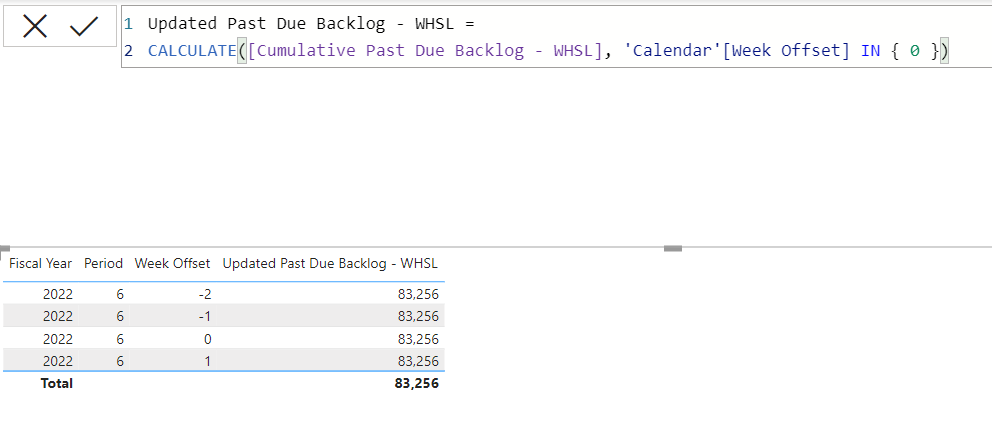The height and width of the screenshot is (442, 992).
Task: Cancel the formula edit with the X icon
Action: tap(35, 27)
